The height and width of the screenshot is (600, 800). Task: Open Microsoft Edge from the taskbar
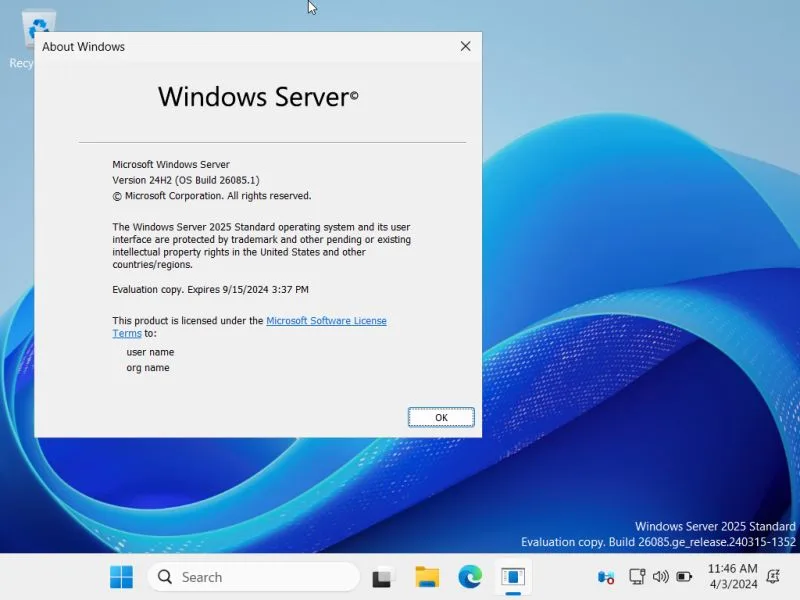(470, 577)
